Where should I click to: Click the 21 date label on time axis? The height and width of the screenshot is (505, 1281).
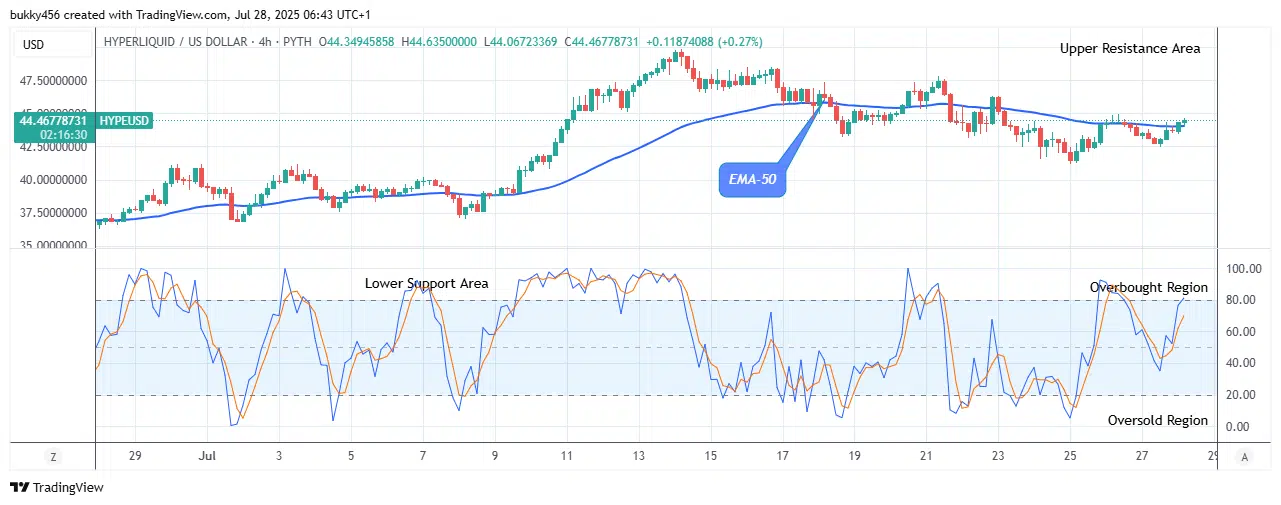(926, 456)
